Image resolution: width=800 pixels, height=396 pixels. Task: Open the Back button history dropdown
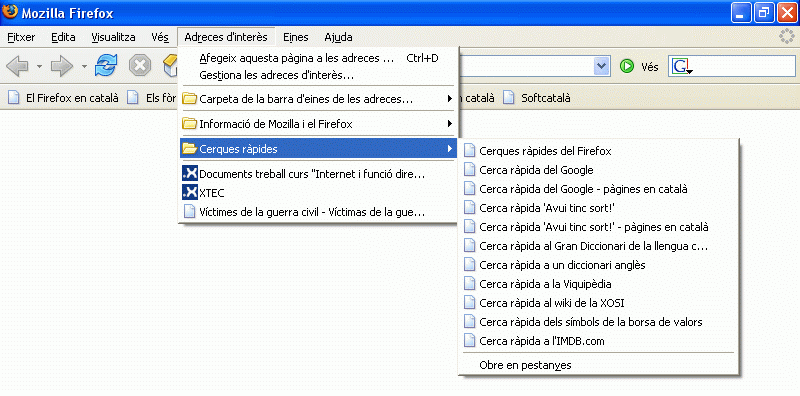tap(39, 67)
